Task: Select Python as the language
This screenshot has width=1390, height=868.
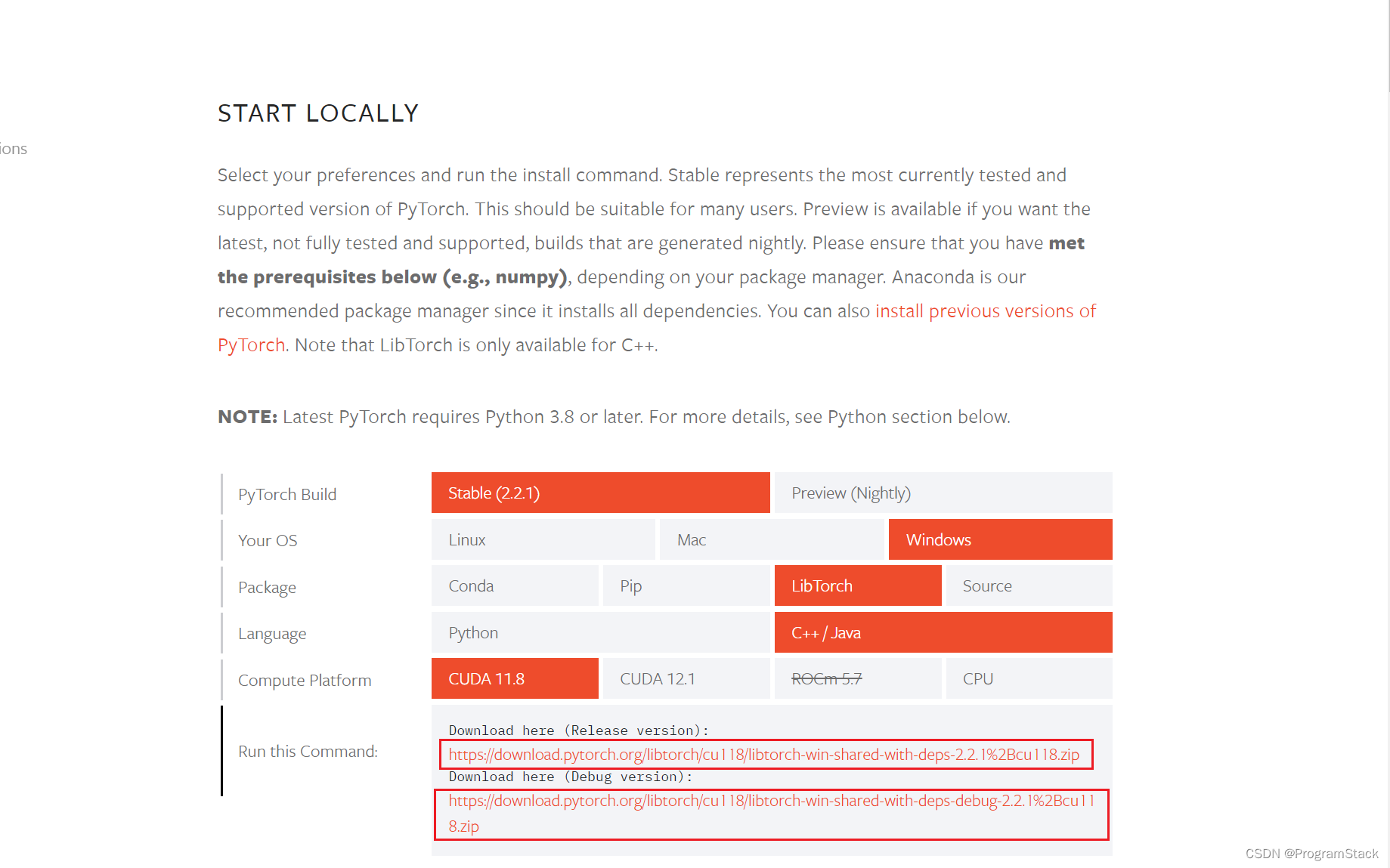Action: tap(600, 632)
